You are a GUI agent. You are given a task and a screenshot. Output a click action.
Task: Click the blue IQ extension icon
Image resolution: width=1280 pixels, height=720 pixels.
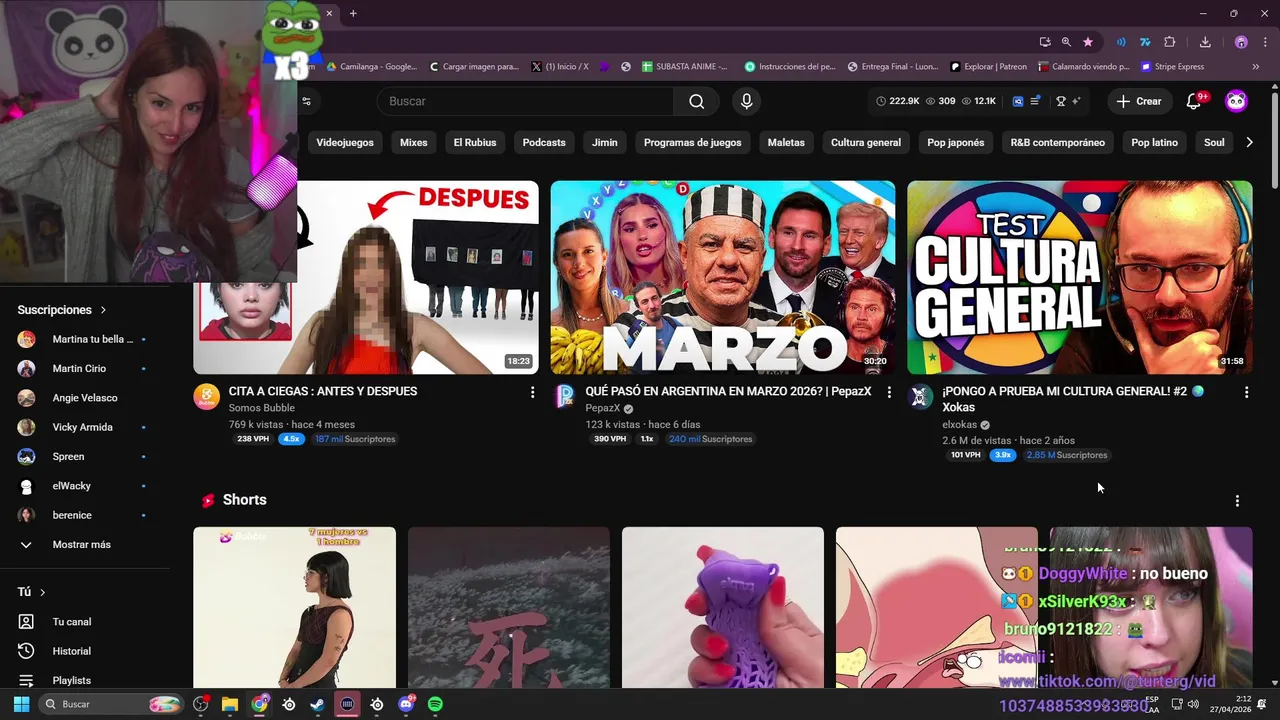click(x=1018, y=101)
